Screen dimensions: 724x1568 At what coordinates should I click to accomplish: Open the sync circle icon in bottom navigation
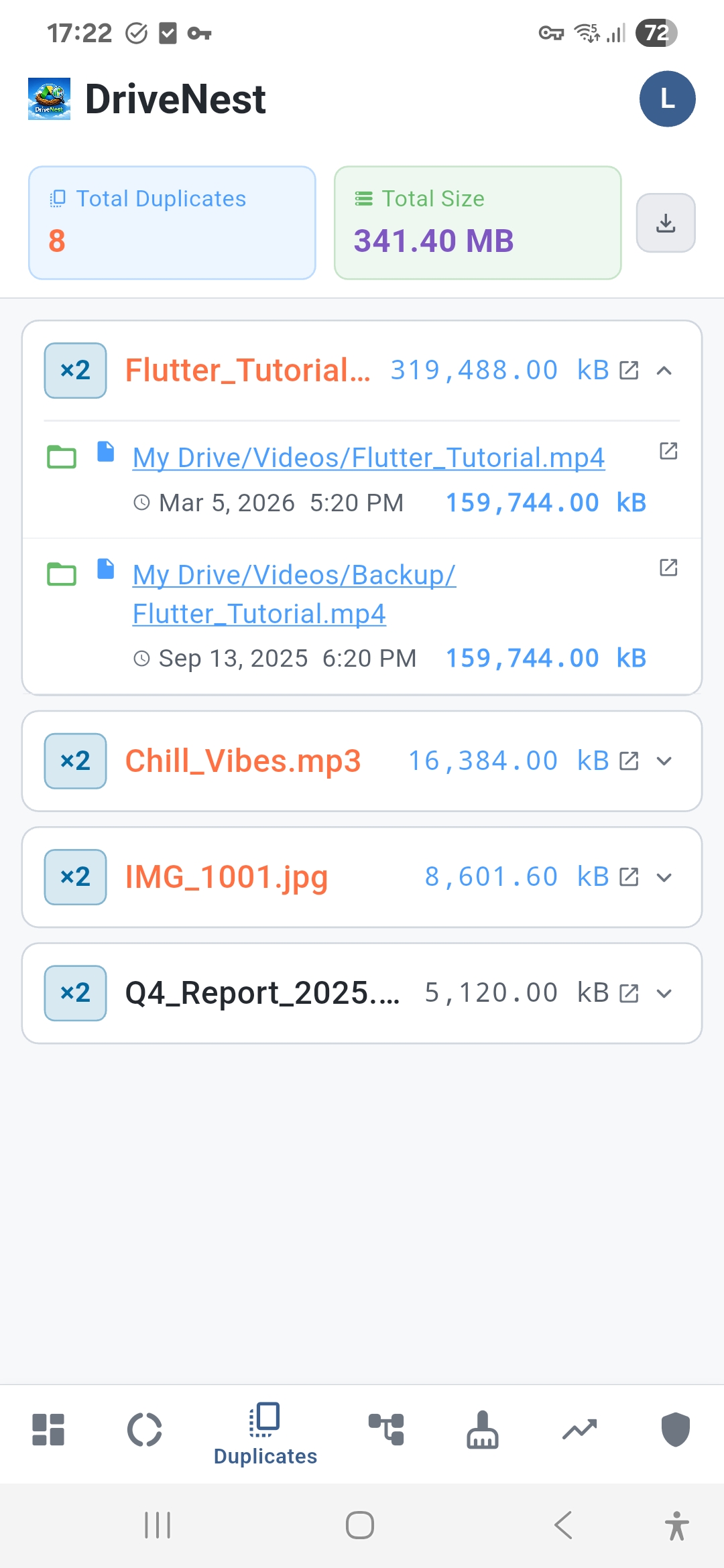click(145, 1430)
